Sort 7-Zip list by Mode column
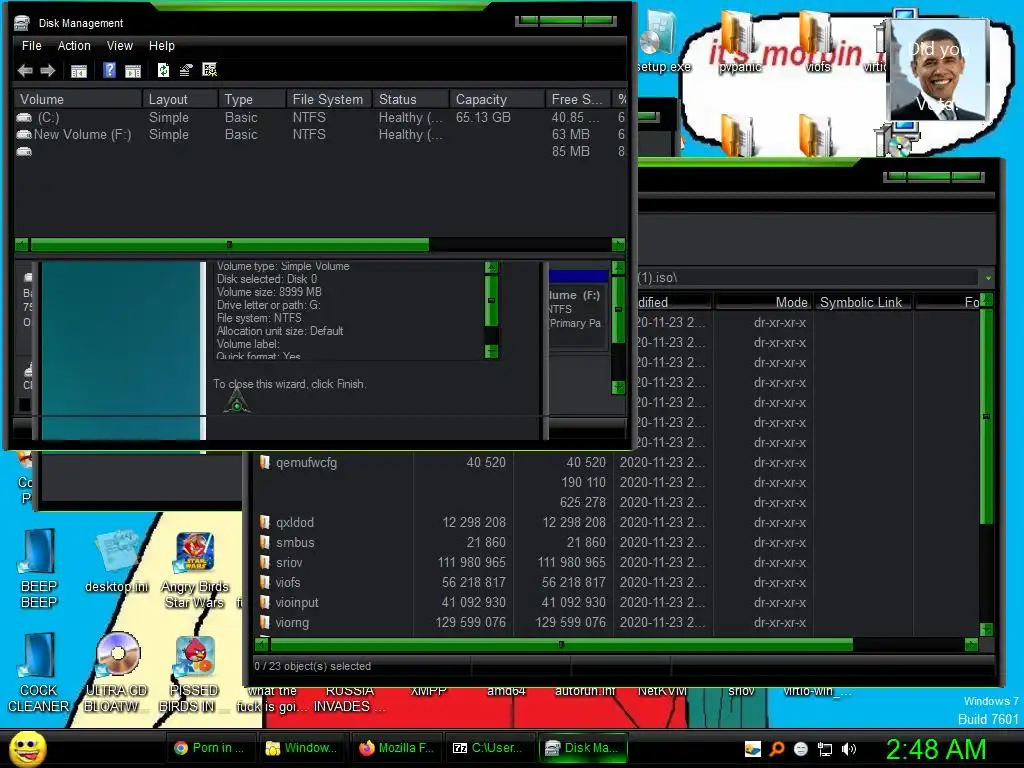This screenshot has height=768, width=1024. pos(763,302)
